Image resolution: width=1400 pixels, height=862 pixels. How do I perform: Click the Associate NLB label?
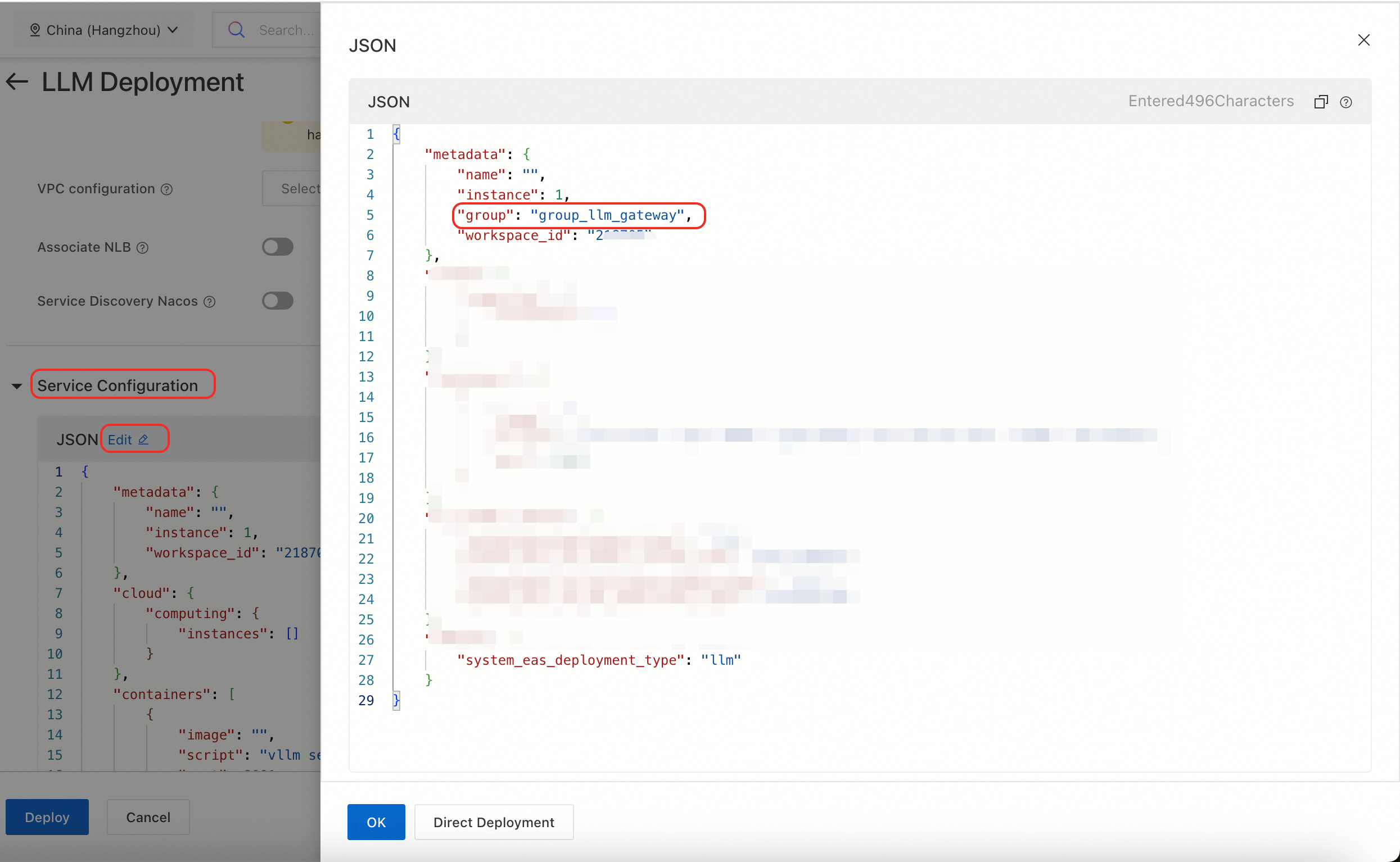coord(84,247)
